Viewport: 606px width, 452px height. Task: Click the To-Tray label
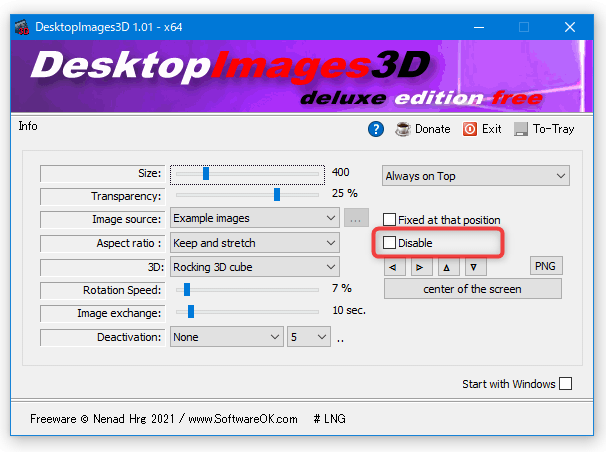(x=553, y=129)
